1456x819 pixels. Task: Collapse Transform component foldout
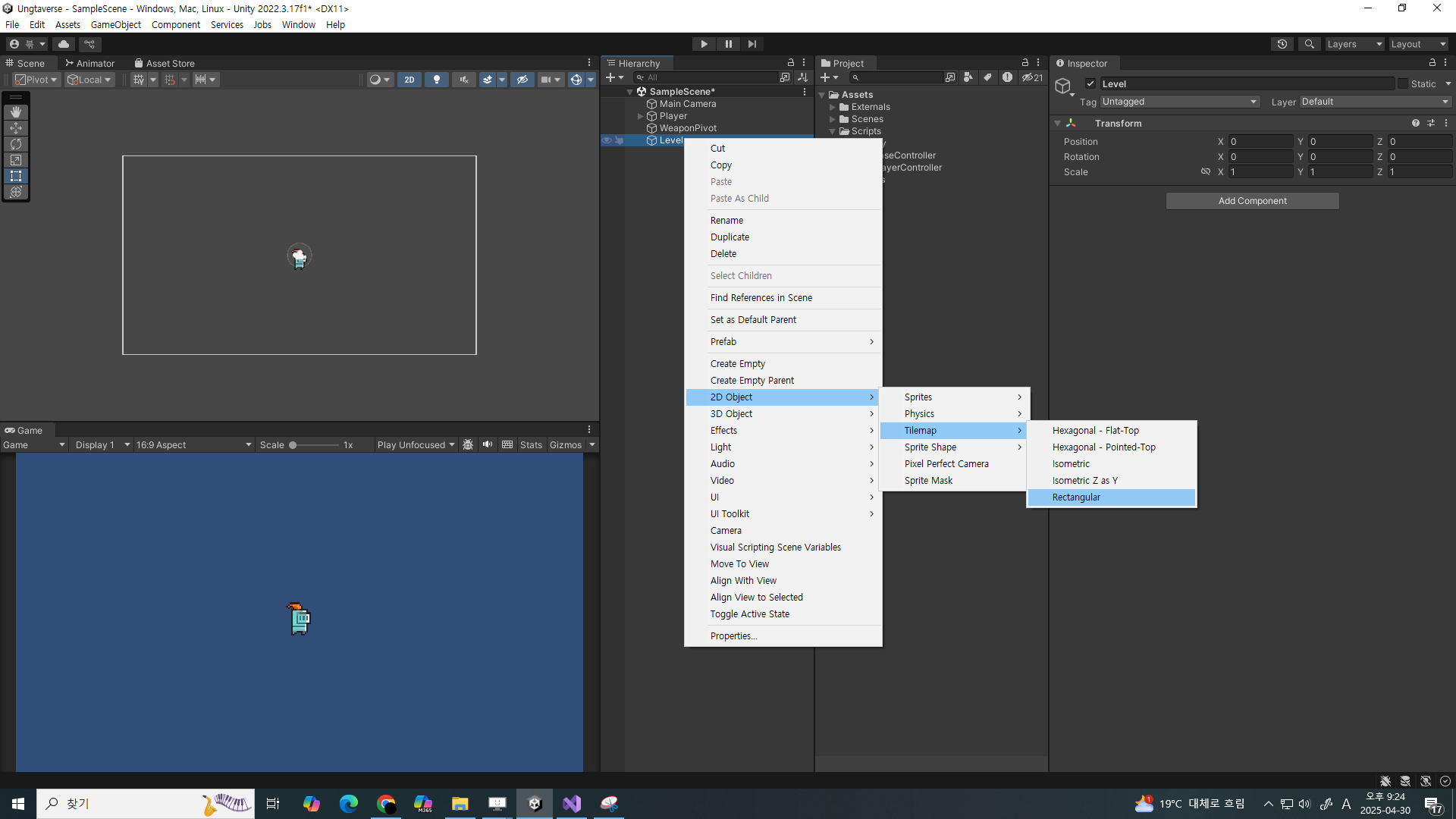click(1057, 123)
